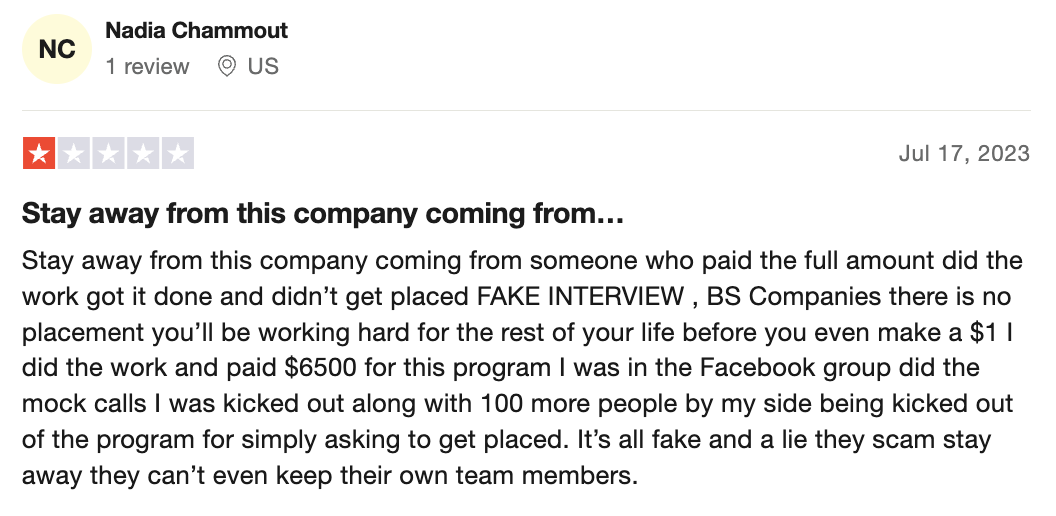
Task: Open Nadia Chammout's reviewer profile
Action: [x=197, y=30]
